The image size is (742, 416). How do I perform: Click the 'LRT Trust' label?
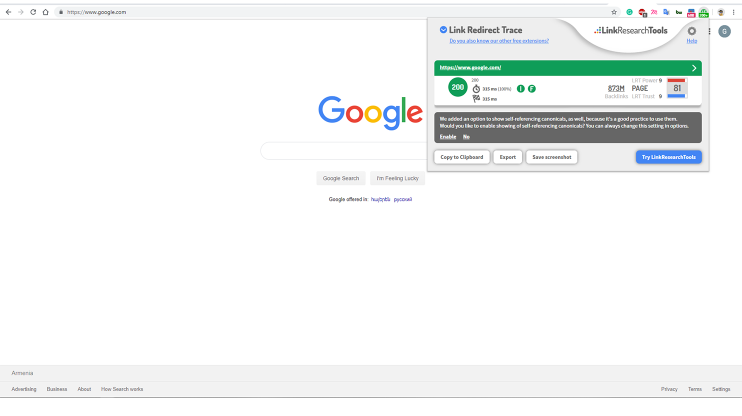click(x=643, y=96)
